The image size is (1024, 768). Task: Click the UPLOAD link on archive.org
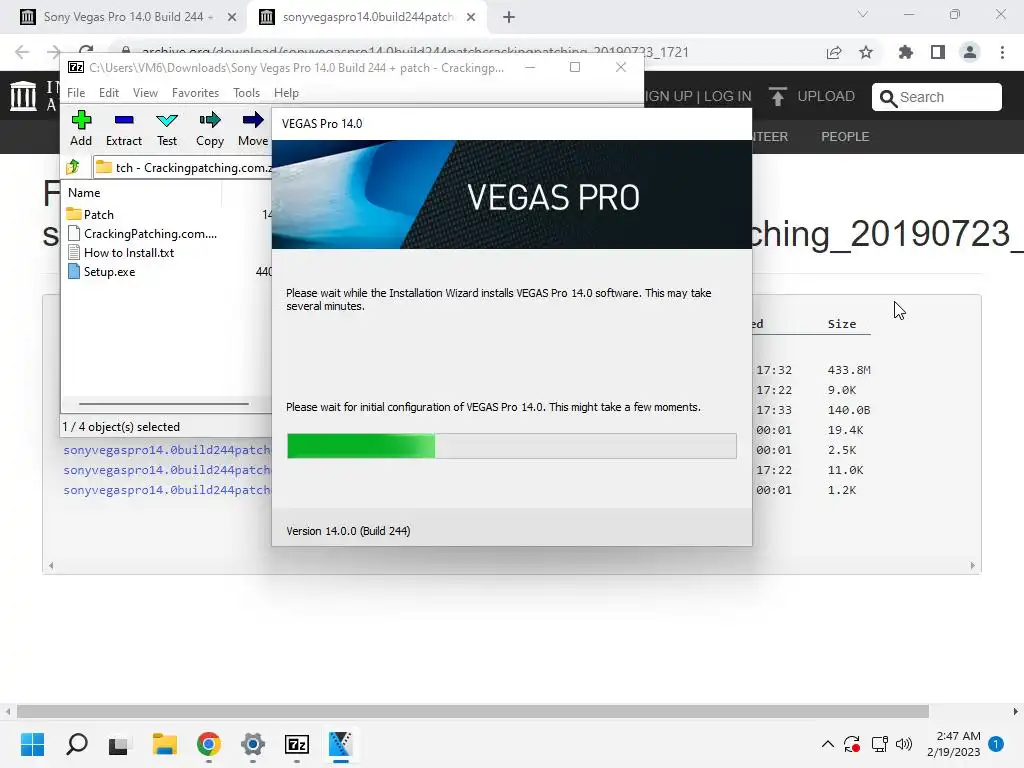(812, 97)
